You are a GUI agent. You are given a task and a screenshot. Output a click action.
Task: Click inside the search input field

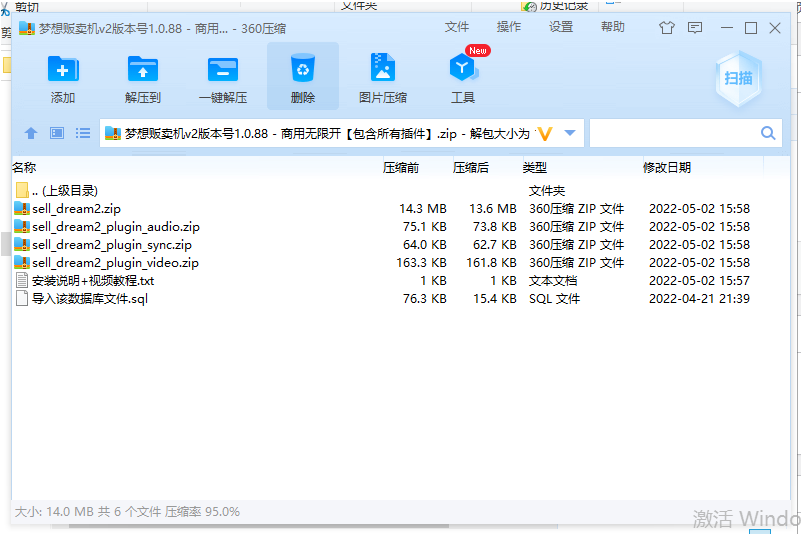click(x=672, y=133)
